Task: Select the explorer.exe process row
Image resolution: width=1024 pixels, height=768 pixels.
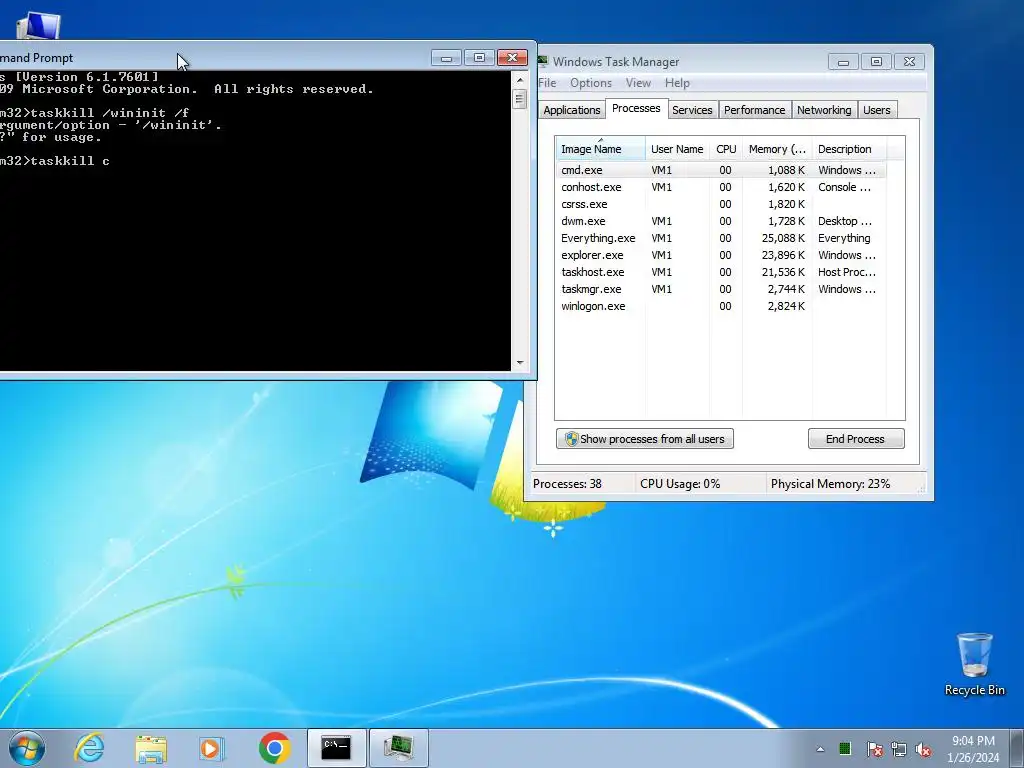Action: (x=720, y=255)
